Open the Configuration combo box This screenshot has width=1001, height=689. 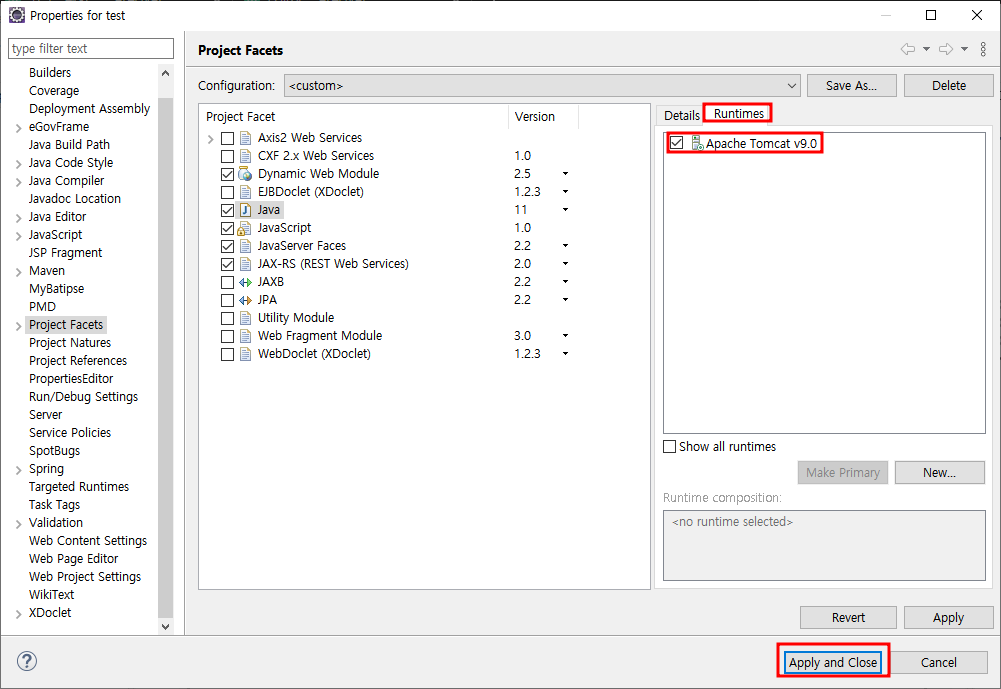coord(542,86)
